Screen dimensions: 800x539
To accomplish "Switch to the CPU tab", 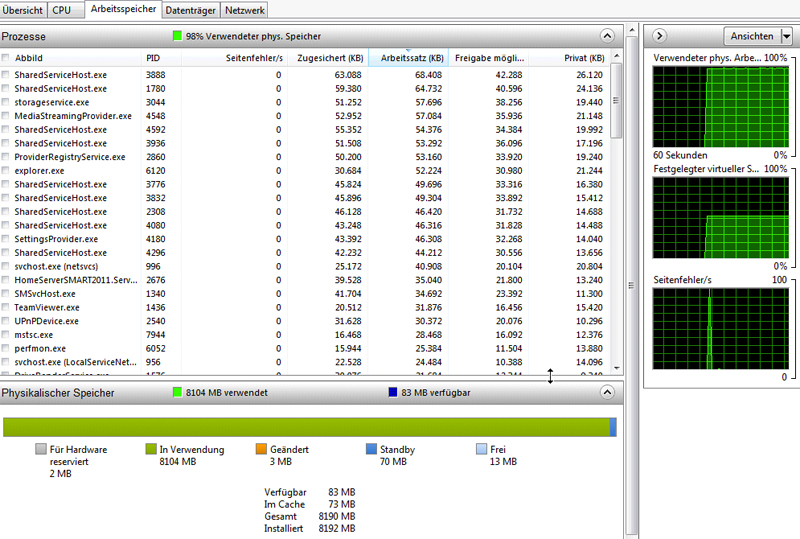I will coord(61,10).
